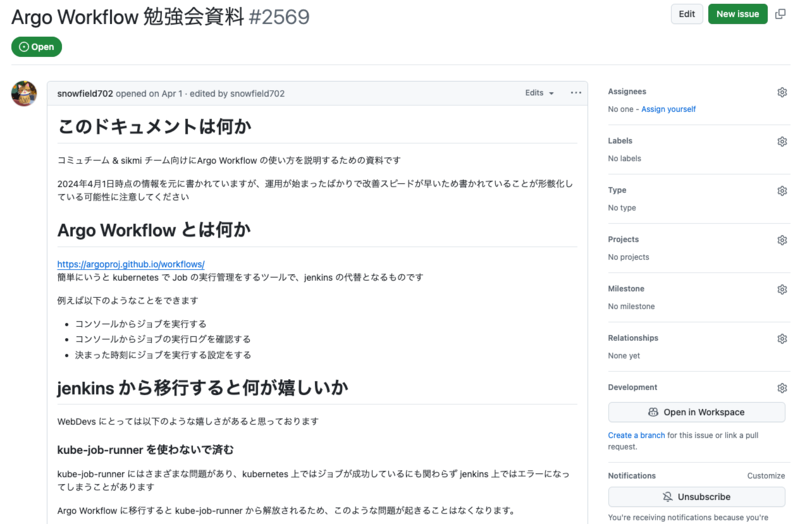800x524 pixels.
Task: Open the Type gear settings
Action: [x=782, y=191]
